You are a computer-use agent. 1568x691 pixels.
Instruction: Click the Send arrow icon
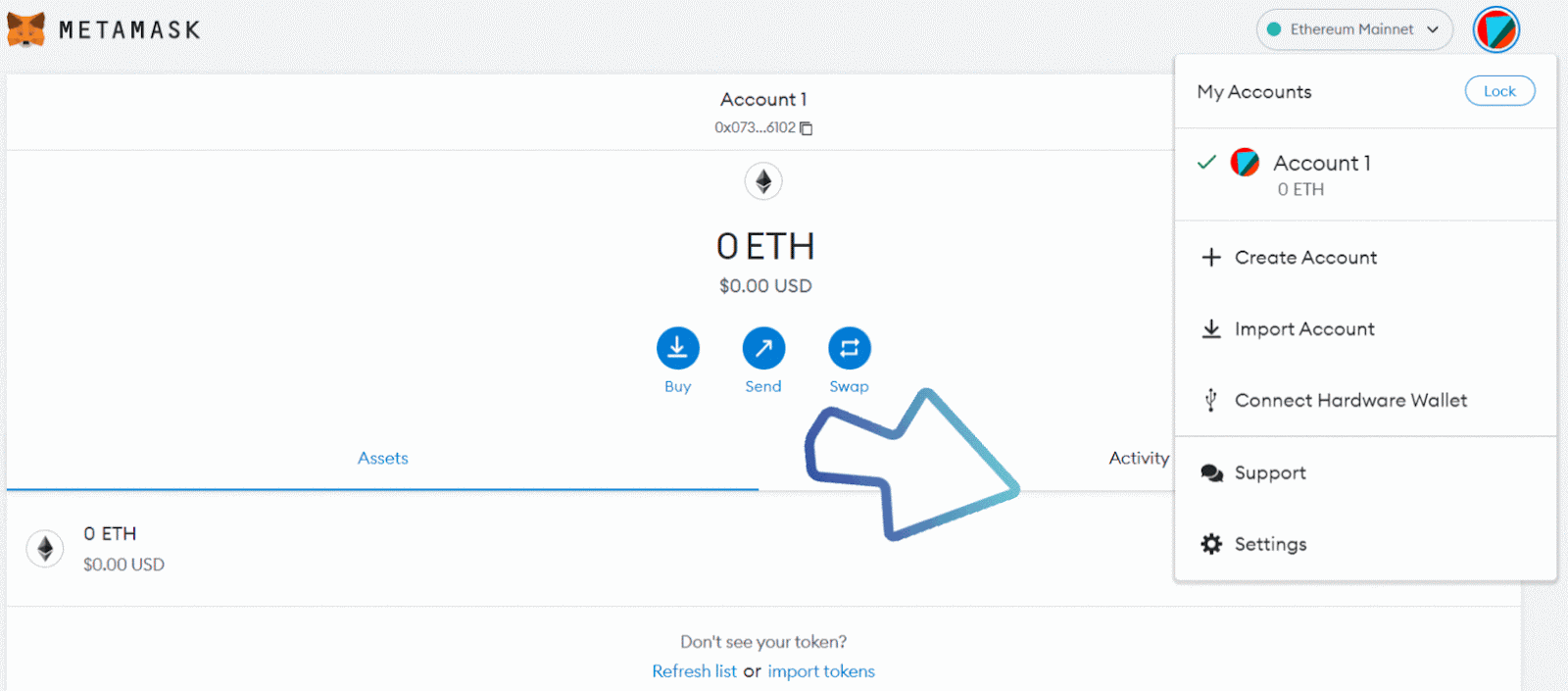click(763, 348)
